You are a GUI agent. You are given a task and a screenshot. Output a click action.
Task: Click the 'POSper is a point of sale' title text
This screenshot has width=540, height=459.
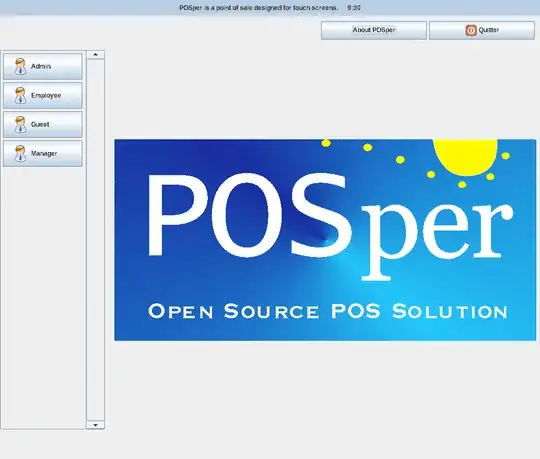tap(259, 8)
